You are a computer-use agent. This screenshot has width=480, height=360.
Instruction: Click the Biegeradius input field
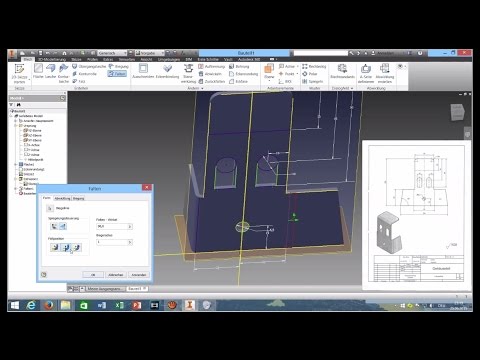click(112, 242)
